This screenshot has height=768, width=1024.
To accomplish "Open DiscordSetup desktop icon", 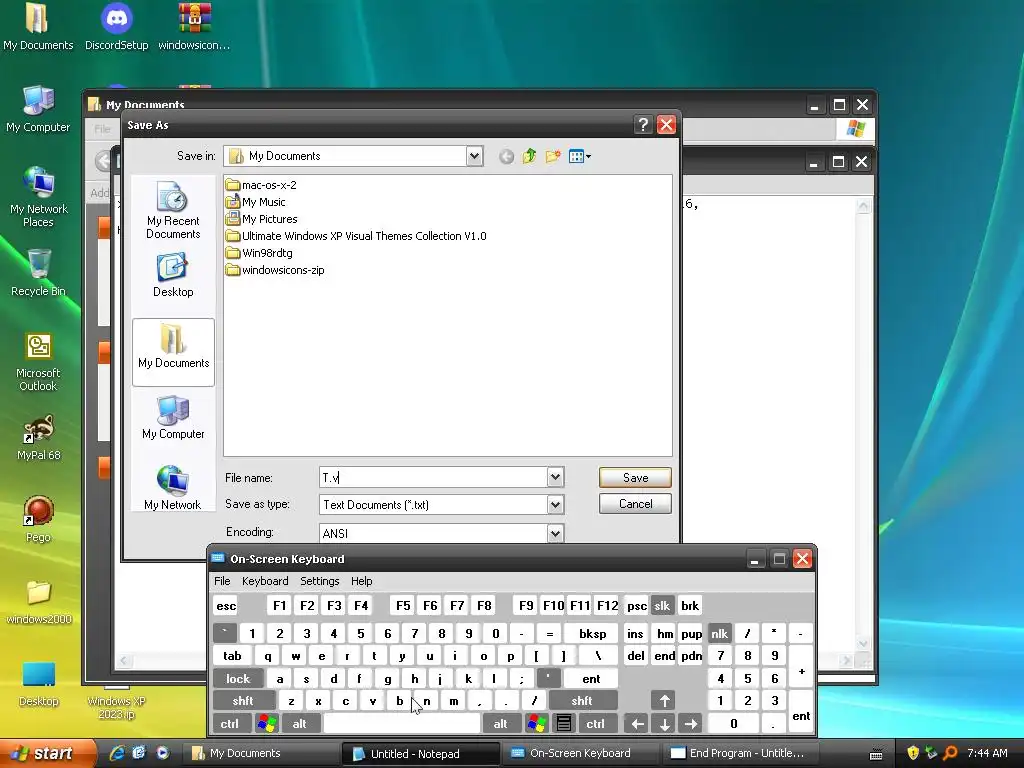I will 116,27.
